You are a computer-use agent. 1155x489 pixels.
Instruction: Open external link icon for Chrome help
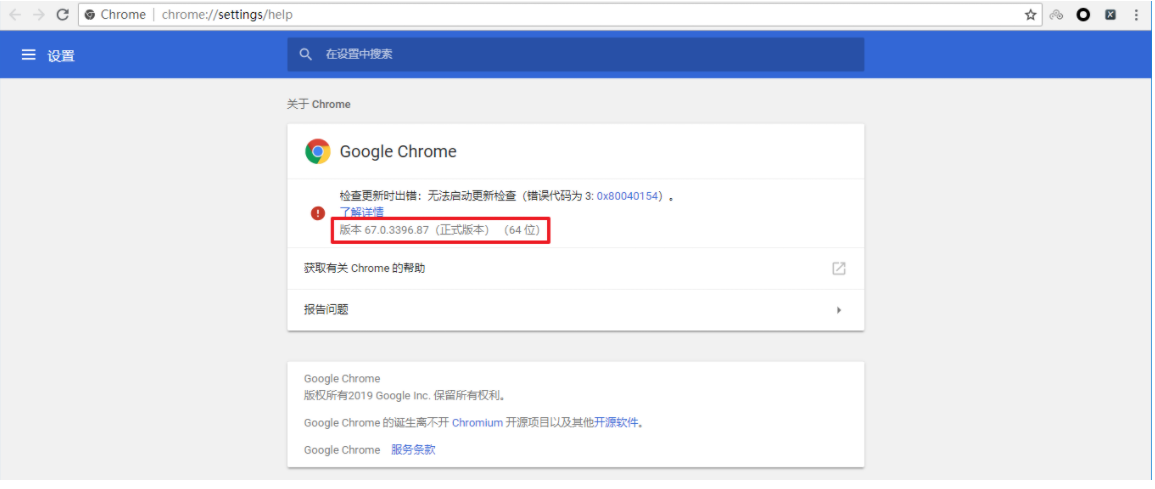[x=838, y=268]
